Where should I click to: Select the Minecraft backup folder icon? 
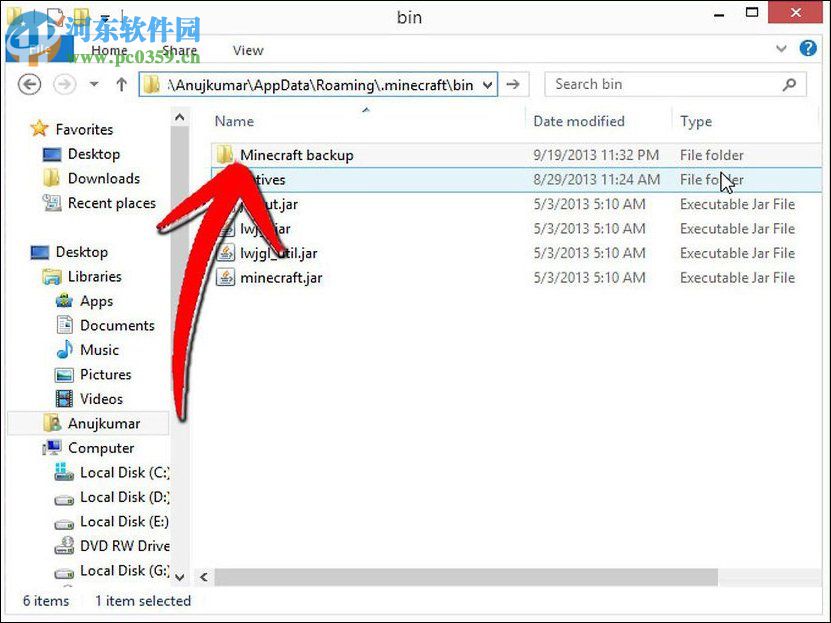pyautogui.click(x=225, y=155)
